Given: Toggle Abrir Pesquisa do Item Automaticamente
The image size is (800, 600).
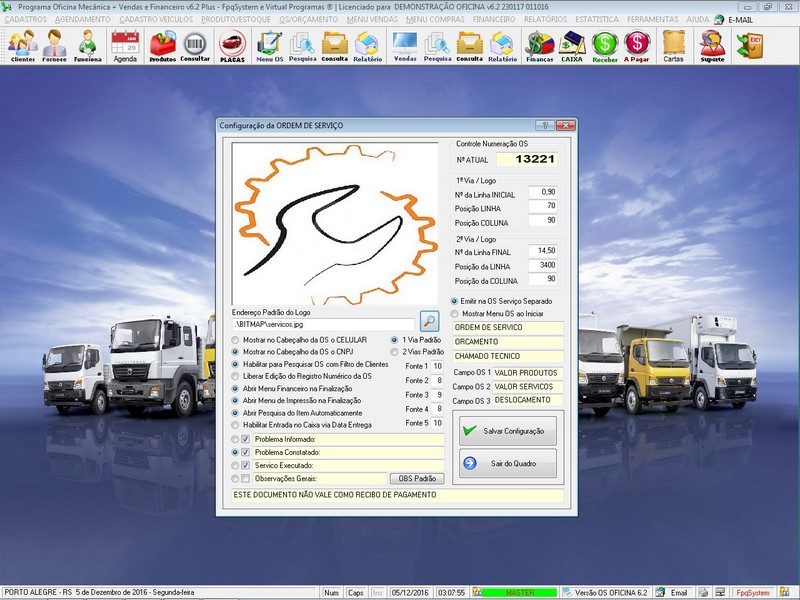Looking at the screenshot, I should (x=235, y=413).
